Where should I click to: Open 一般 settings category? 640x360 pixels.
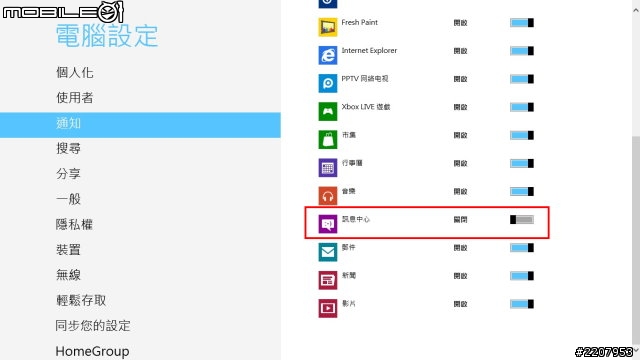pos(68,199)
